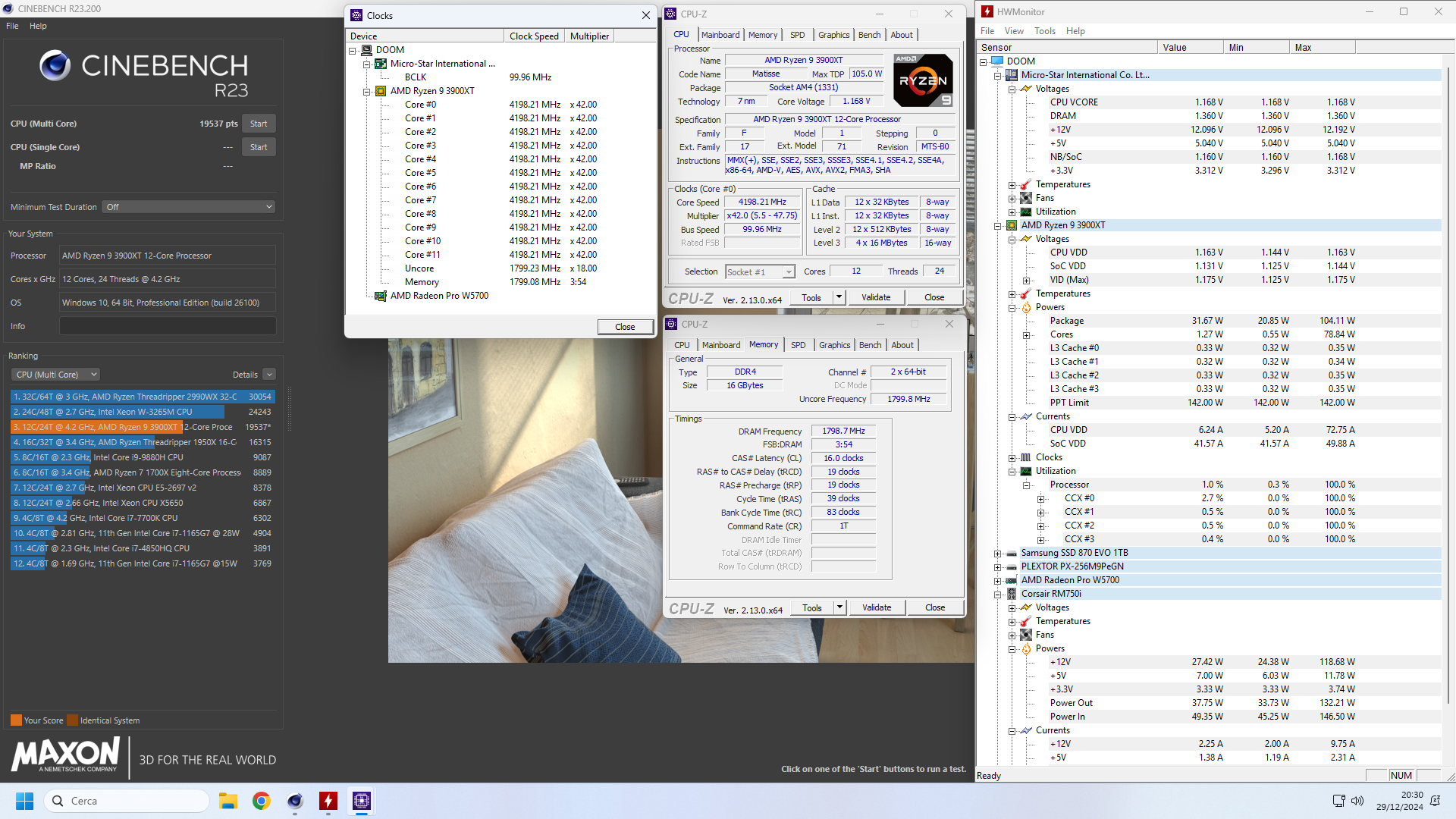Click DOOM computer icon in HWMonitor tree
The width and height of the screenshot is (1456, 819).
coord(997,61)
